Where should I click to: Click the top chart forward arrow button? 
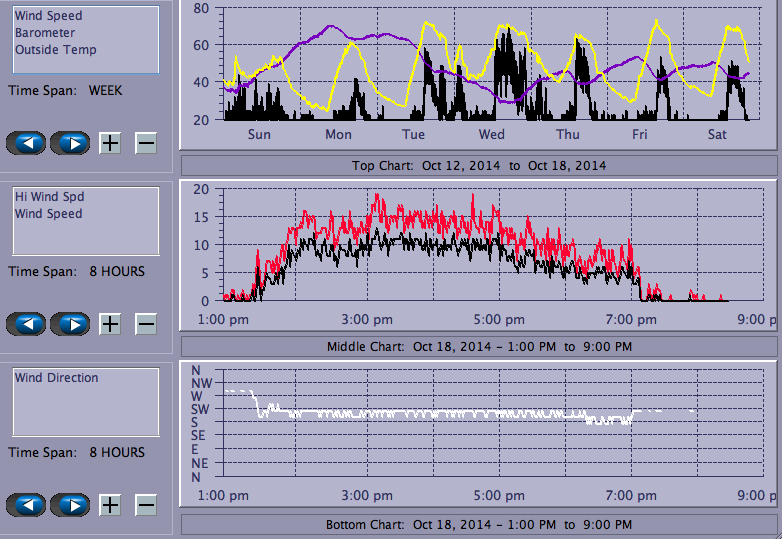pyautogui.click(x=70, y=143)
